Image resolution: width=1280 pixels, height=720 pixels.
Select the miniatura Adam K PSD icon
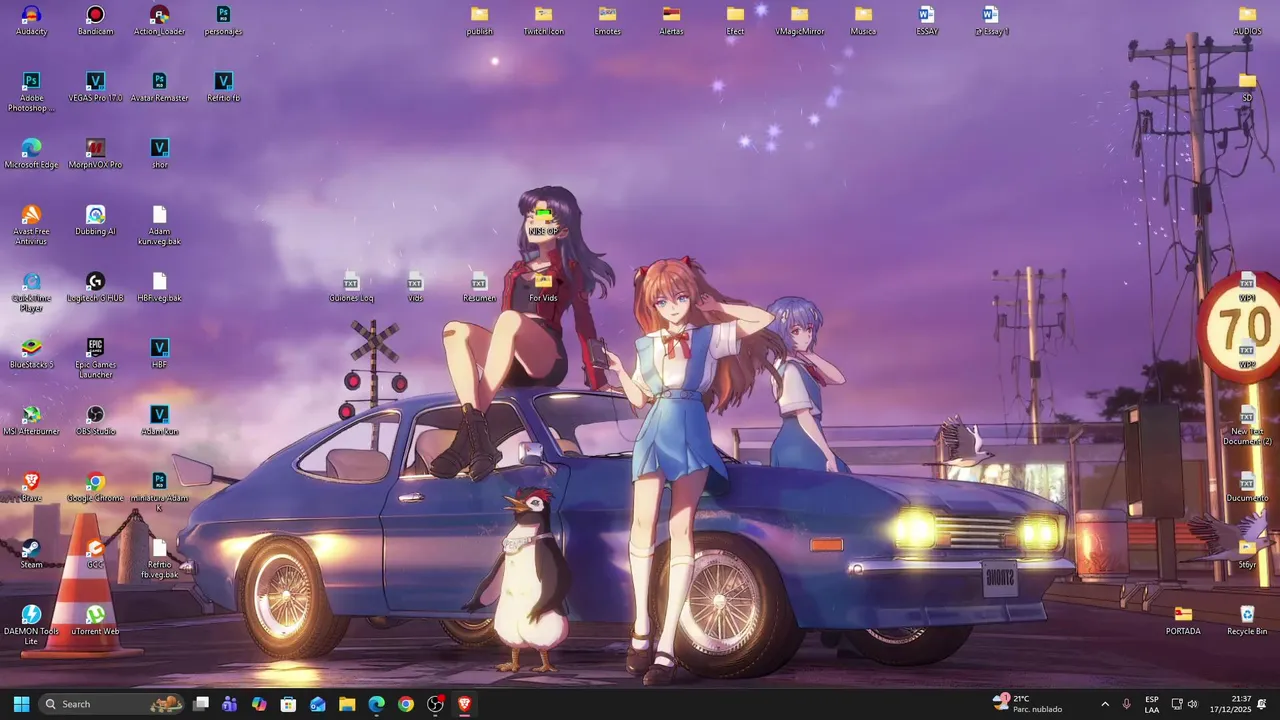[159, 492]
